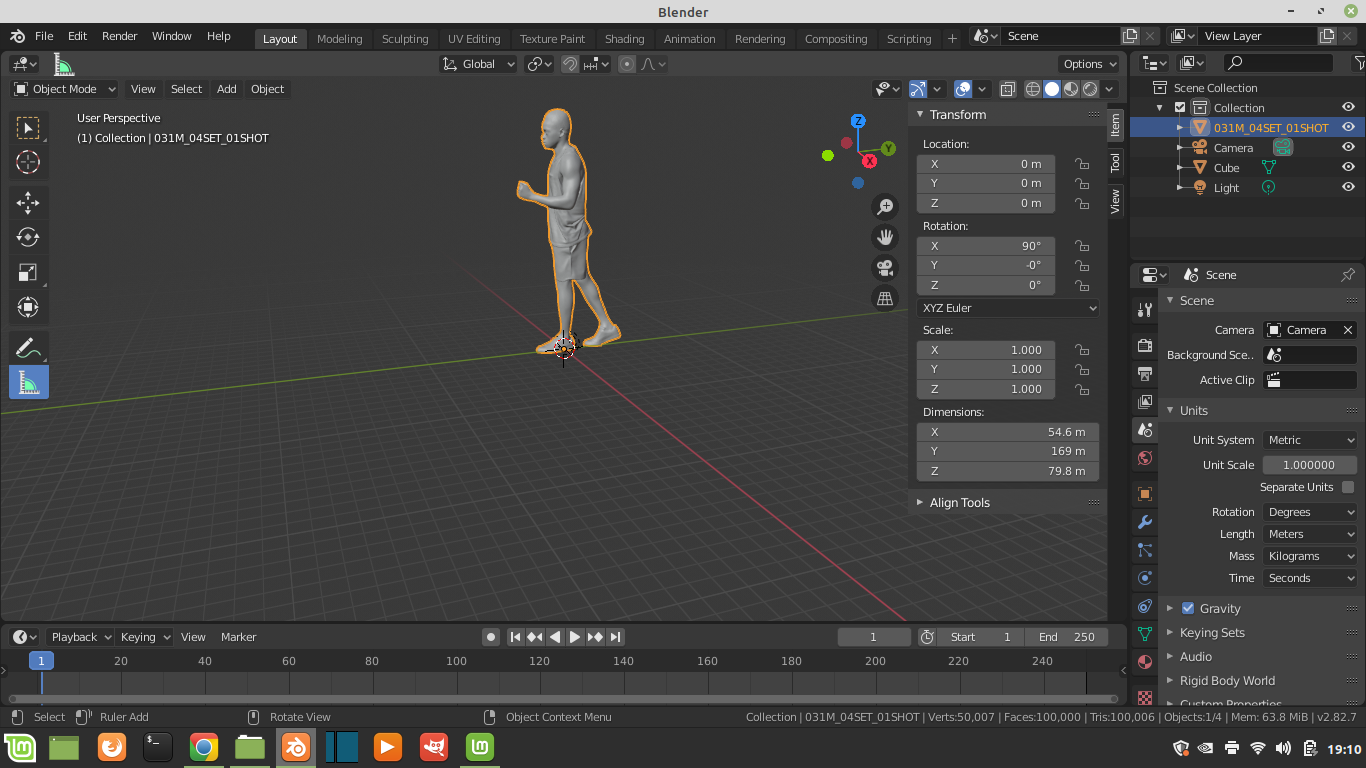This screenshot has height=768, width=1366.
Task: Click the Unit Scale value field
Action: coord(1310,465)
